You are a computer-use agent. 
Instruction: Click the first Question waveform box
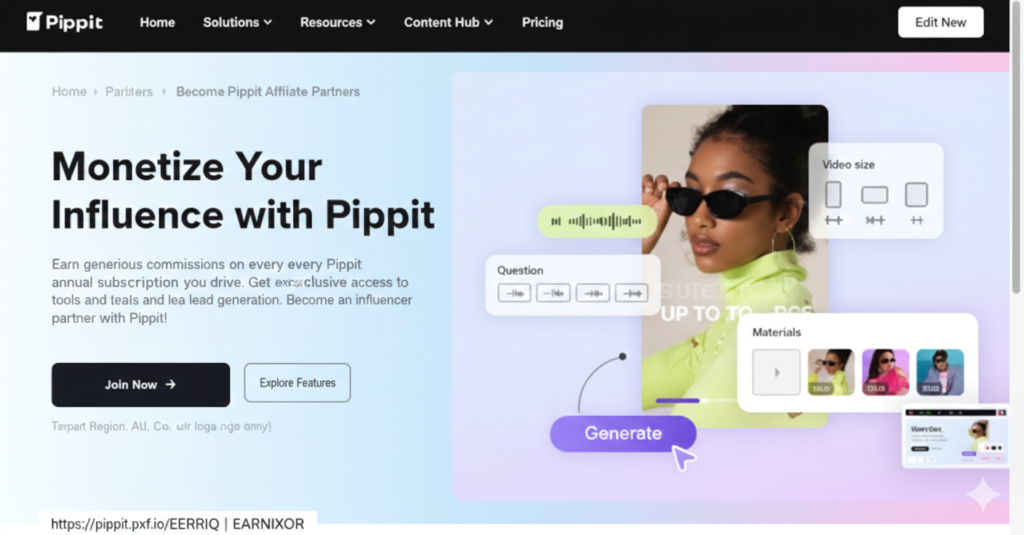[x=515, y=293]
